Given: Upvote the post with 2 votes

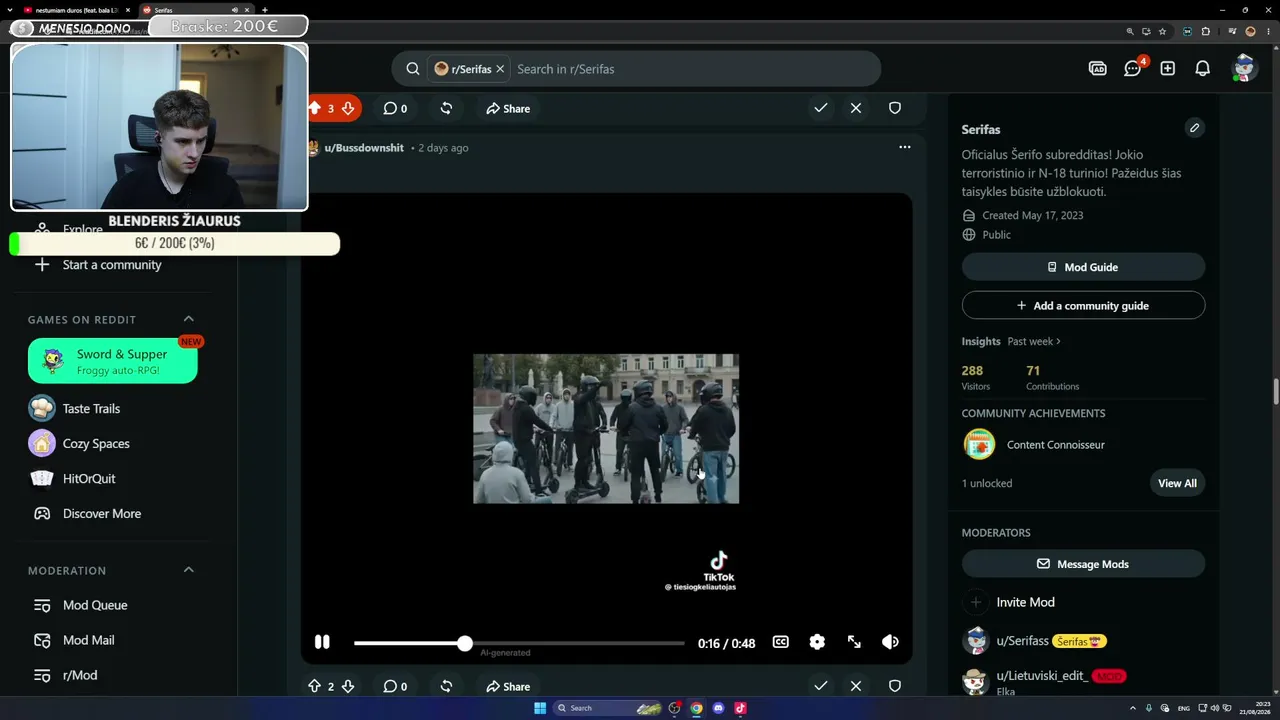Looking at the screenshot, I should [314, 686].
